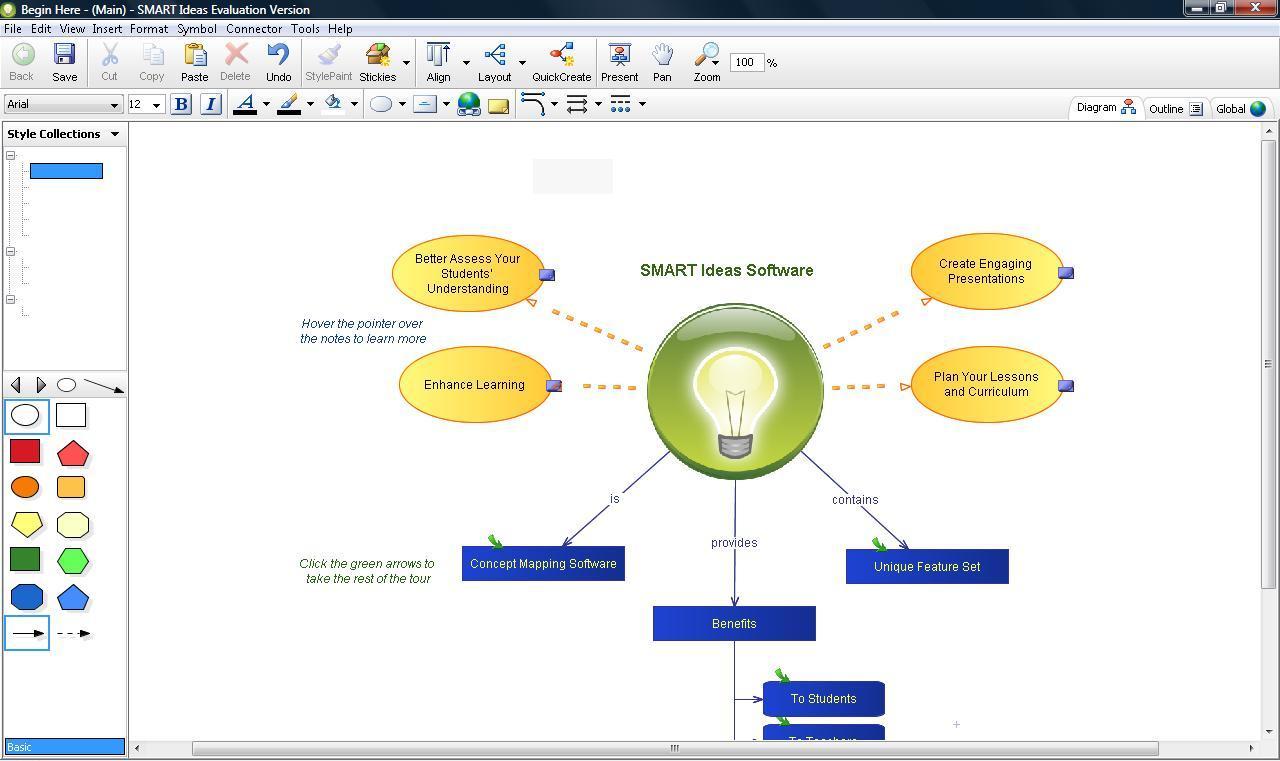This screenshot has height=761, width=1280.
Task: Click the To Students box
Action: tap(824, 699)
